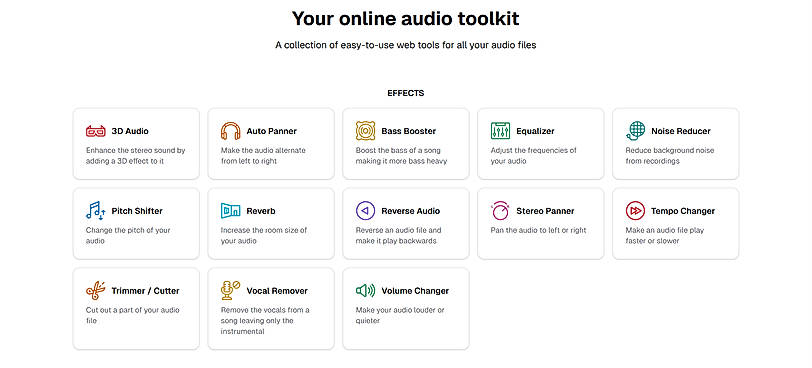Click the Reverb room icon
The height and width of the screenshot is (368, 812).
coord(230,211)
